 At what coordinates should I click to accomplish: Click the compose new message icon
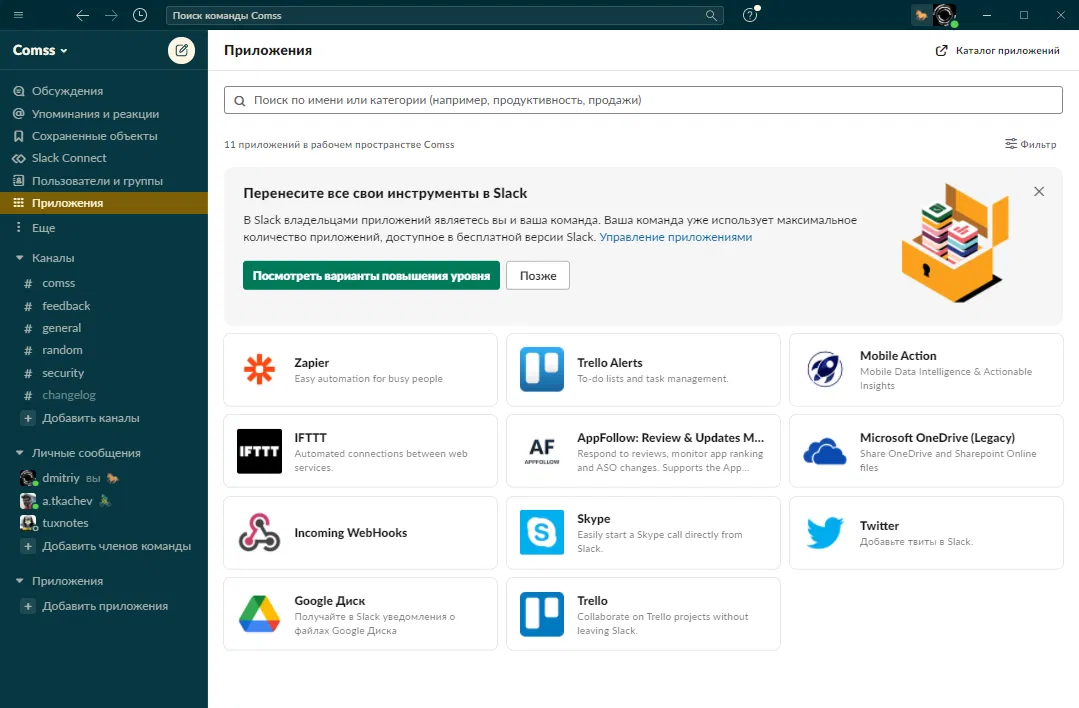(x=181, y=50)
